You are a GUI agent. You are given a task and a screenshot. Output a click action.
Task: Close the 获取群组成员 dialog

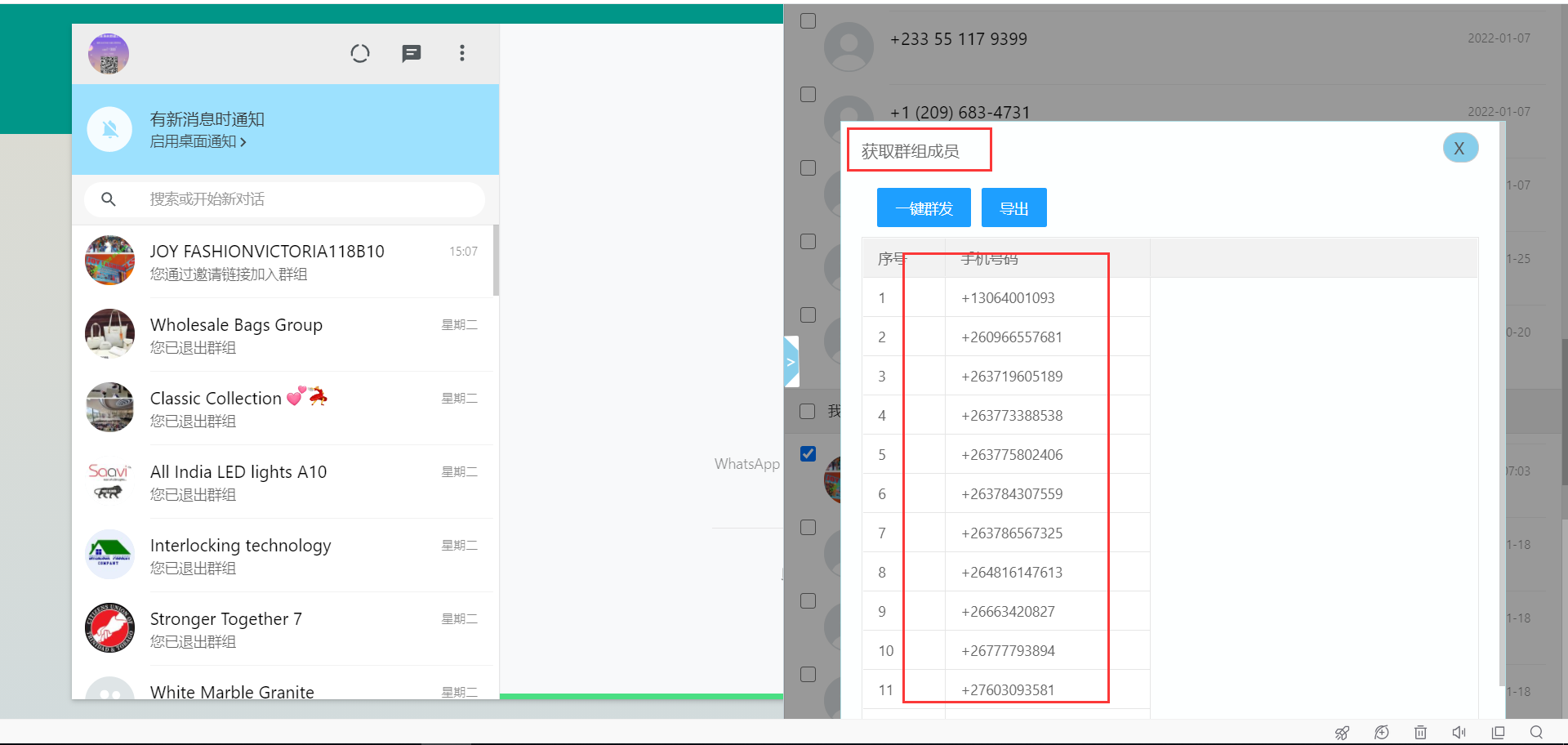click(x=1459, y=149)
